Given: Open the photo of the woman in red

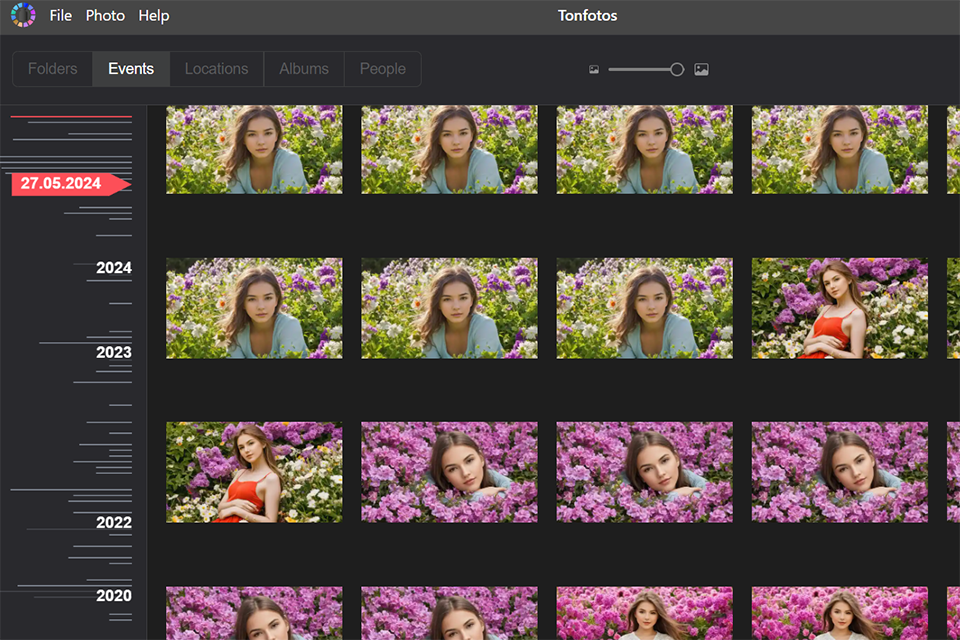Looking at the screenshot, I should [839, 308].
